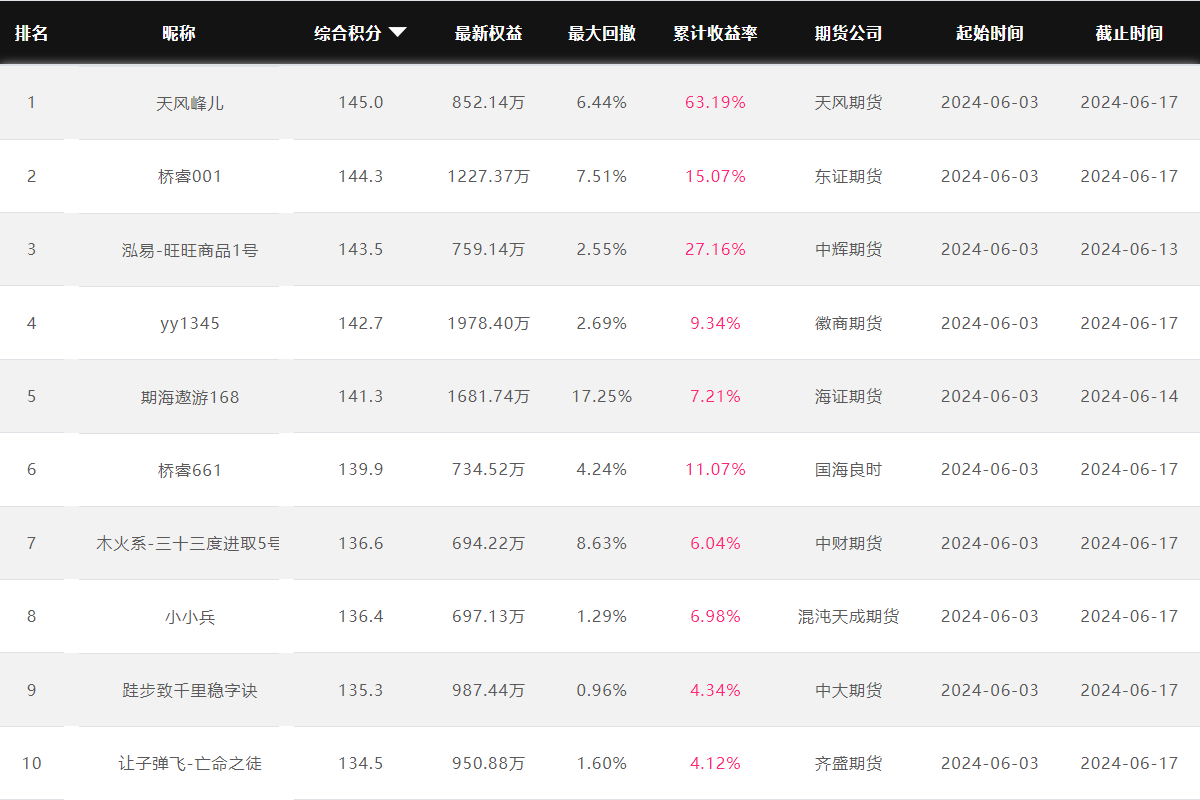Image resolution: width=1200 pixels, height=800 pixels.
Task: Click the 2024-06-14 end date
Action: click(1129, 396)
